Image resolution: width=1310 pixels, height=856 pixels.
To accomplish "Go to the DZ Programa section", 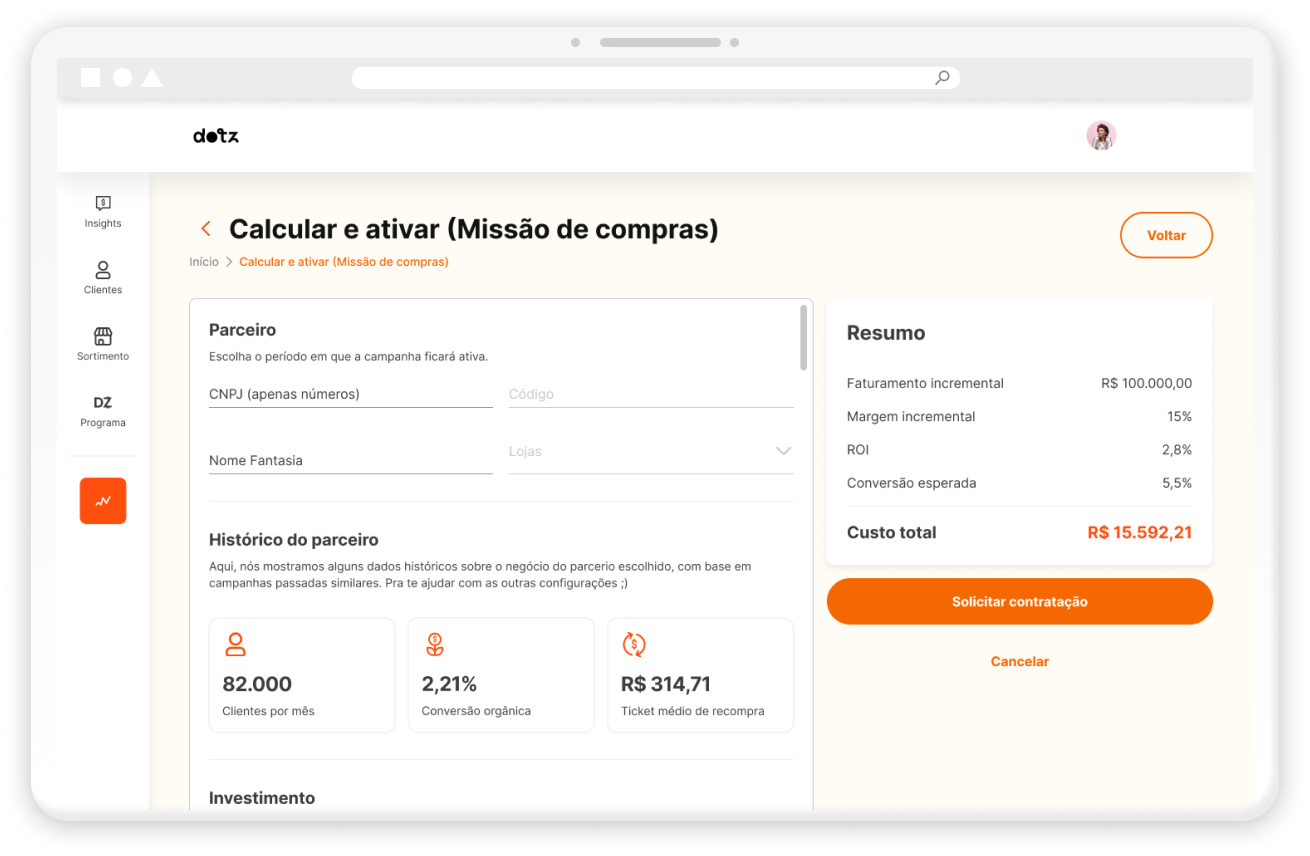I will pos(103,410).
